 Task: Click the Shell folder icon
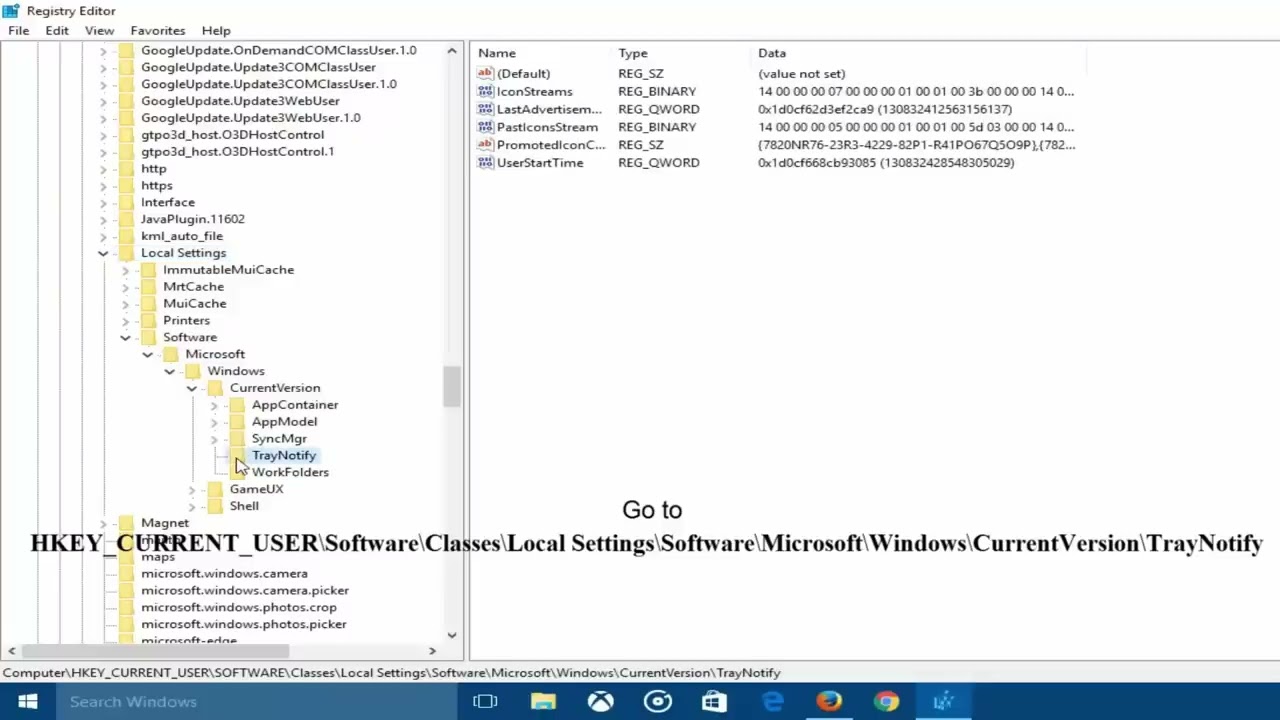click(x=215, y=506)
